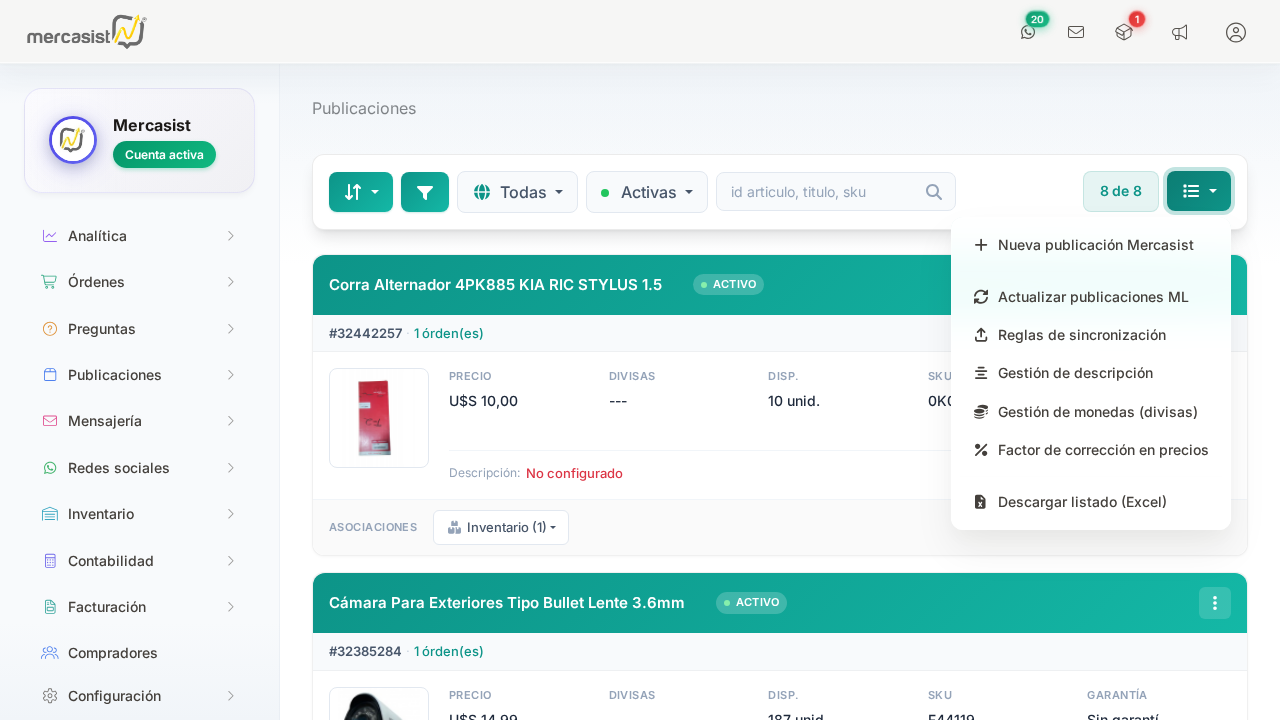Open the mail envelope icon in header
1280x720 pixels.
1076,32
